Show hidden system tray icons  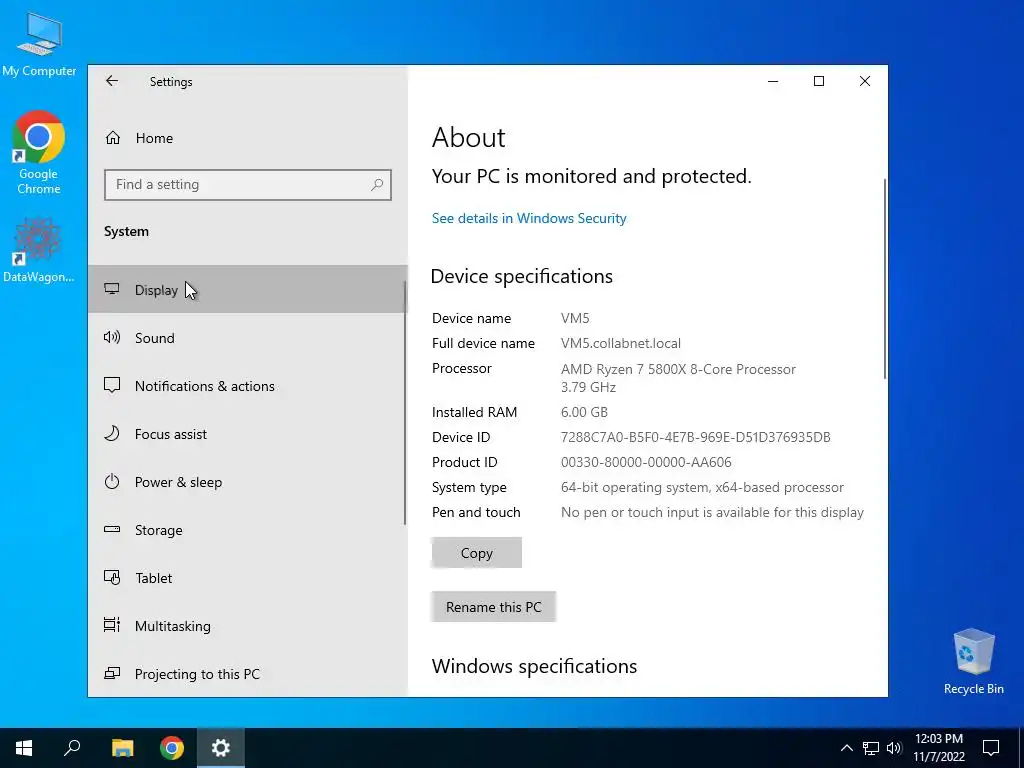(846, 748)
